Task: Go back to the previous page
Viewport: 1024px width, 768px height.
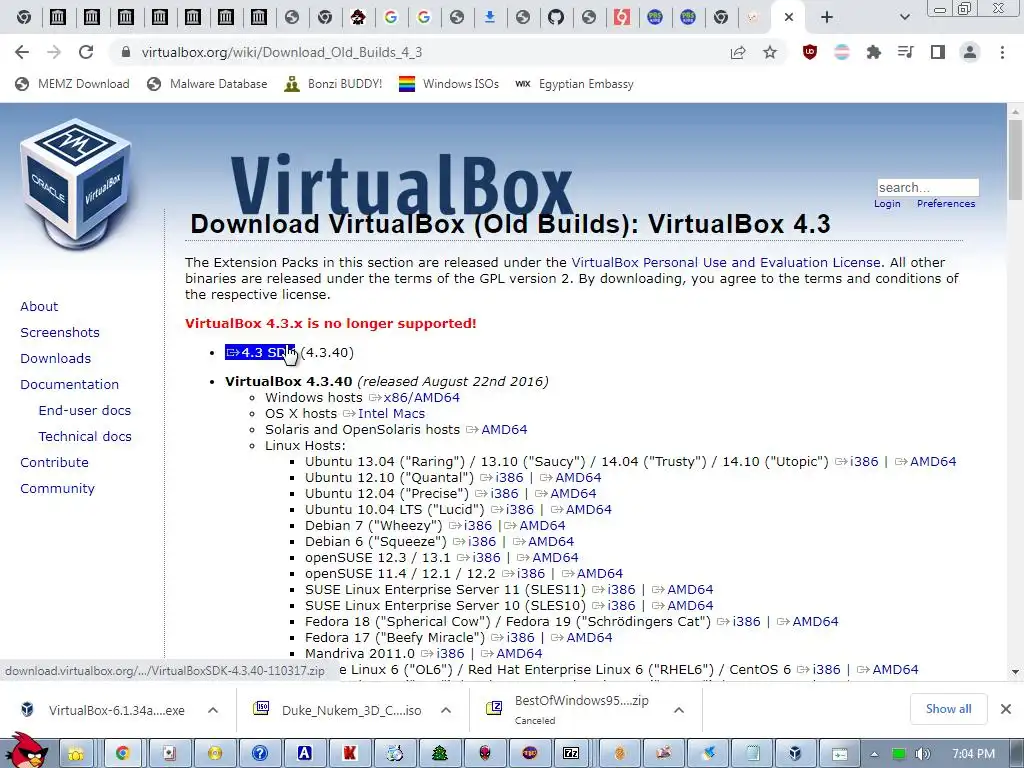Action: (x=22, y=52)
